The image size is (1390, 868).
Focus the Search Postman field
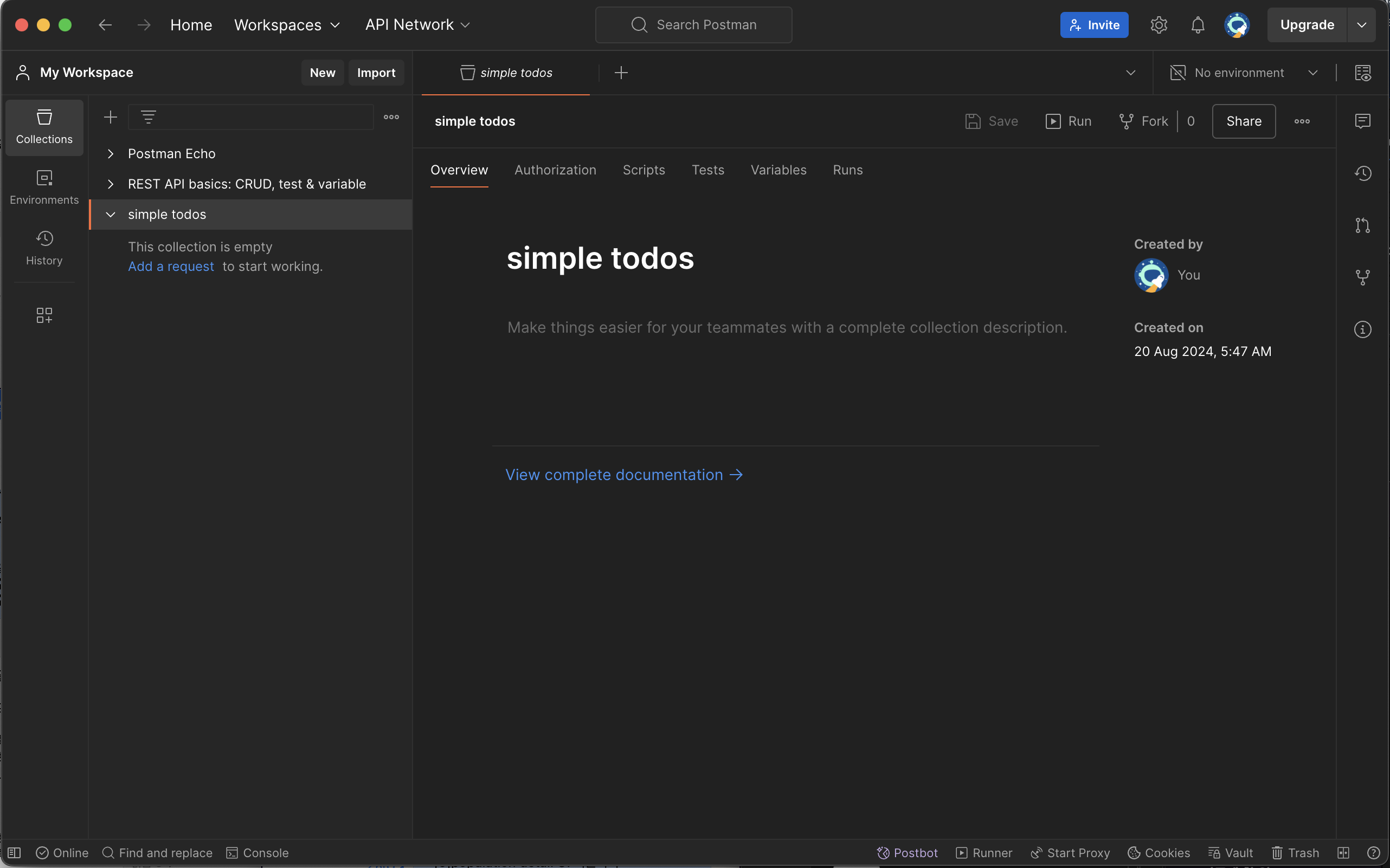point(693,25)
